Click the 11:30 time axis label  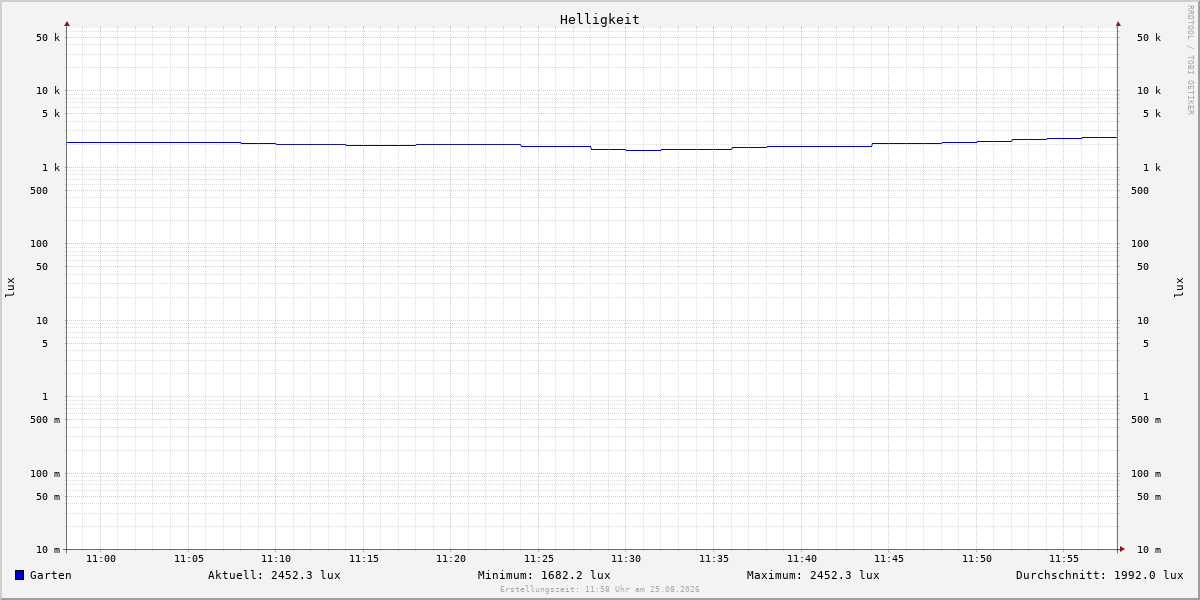point(626,559)
